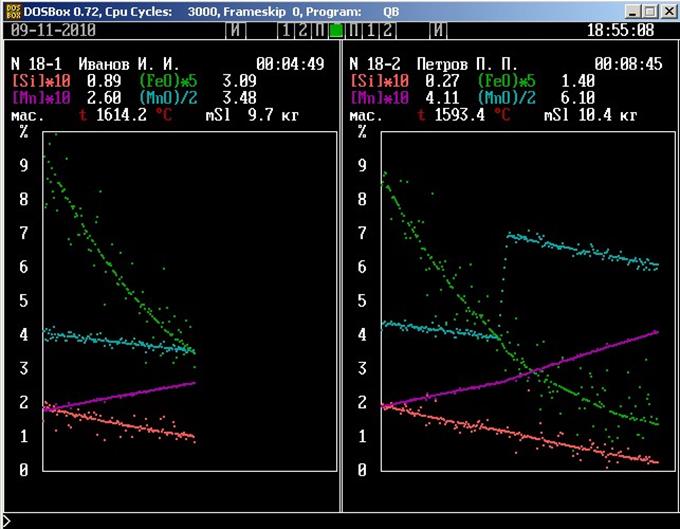This screenshot has height=529, width=680.
Task: Select heat header N 18-2 Петров П. П.
Action: pos(435,63)
